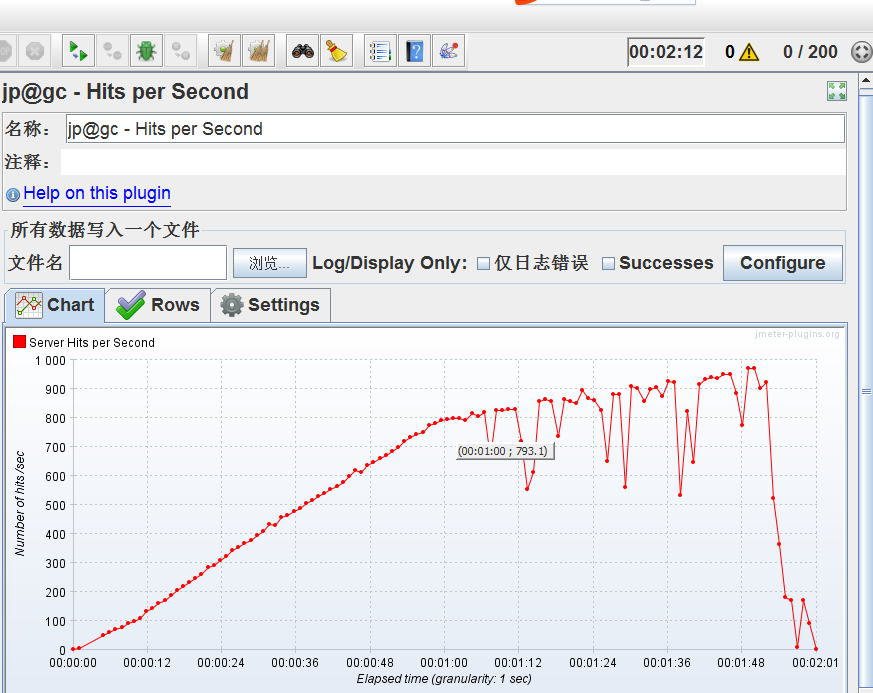This screenshot has height=693, width=873.
Task: Click the Clear single broom icon
Action: point(224,51)
